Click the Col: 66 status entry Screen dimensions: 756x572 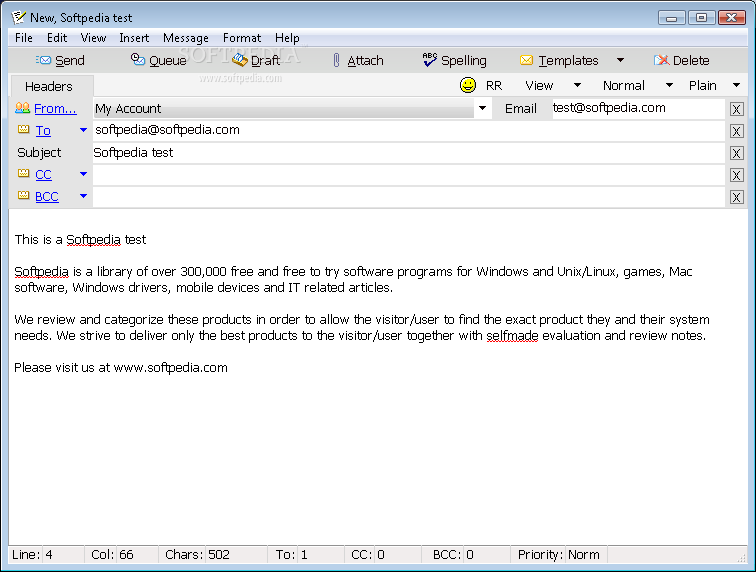coord(112,555)
